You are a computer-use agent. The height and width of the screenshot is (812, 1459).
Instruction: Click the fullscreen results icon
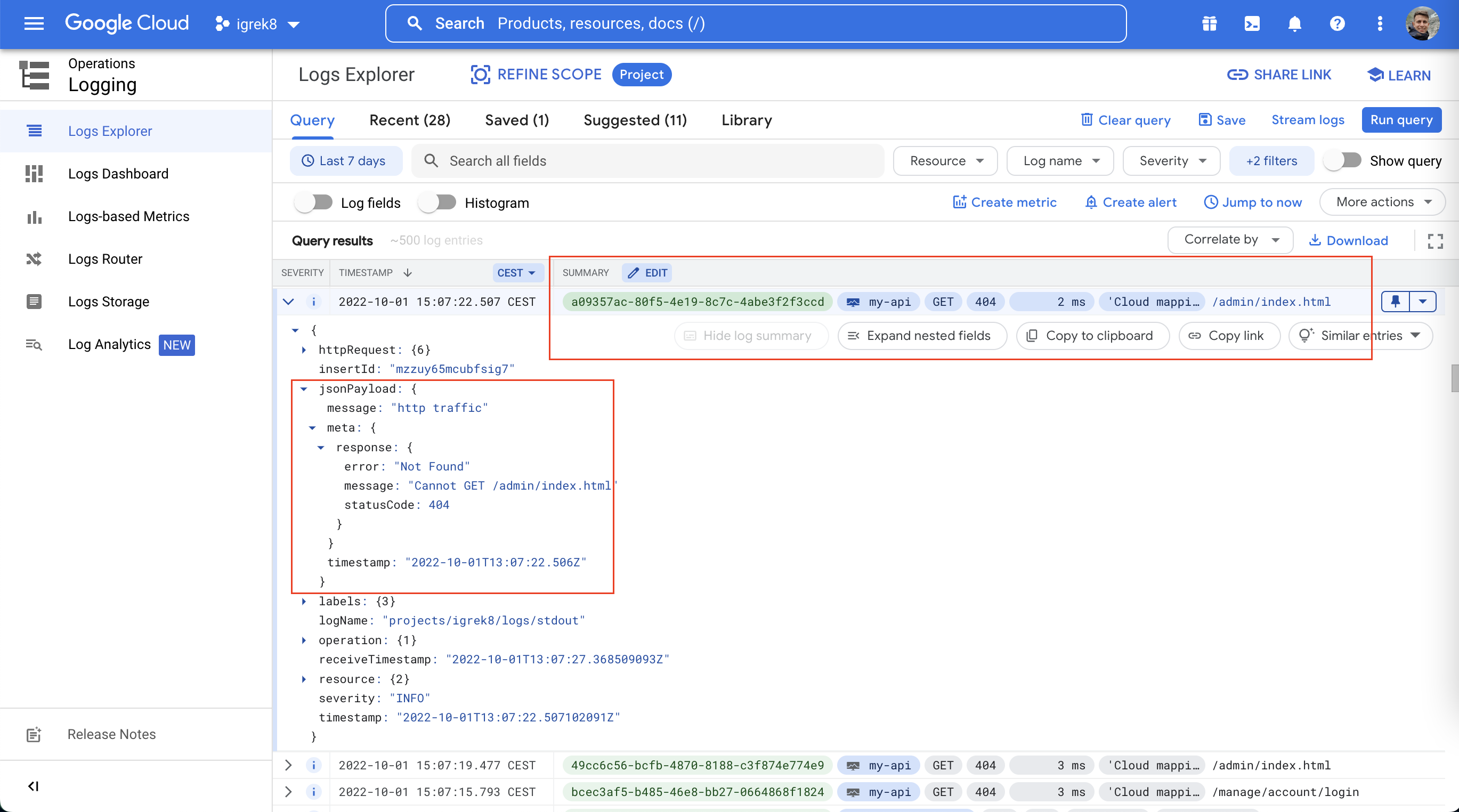point(1434,241)
